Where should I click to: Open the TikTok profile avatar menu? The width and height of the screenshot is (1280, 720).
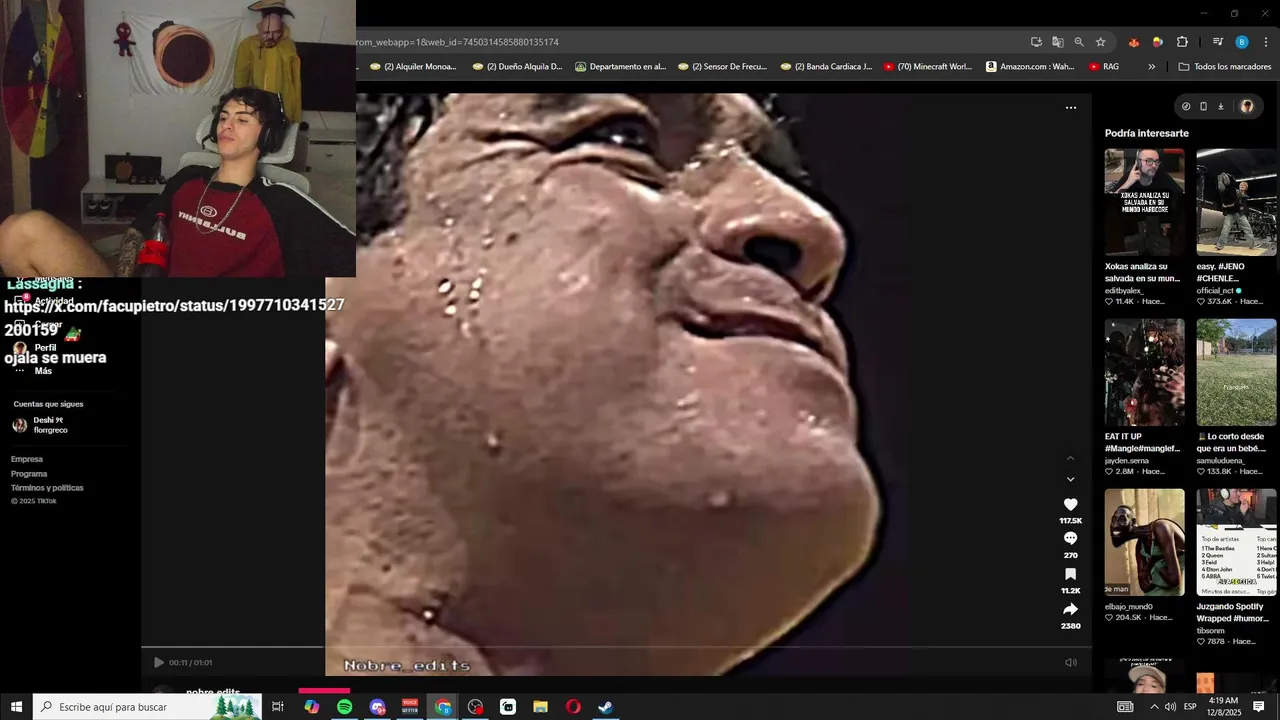(x=1246, y=106)
